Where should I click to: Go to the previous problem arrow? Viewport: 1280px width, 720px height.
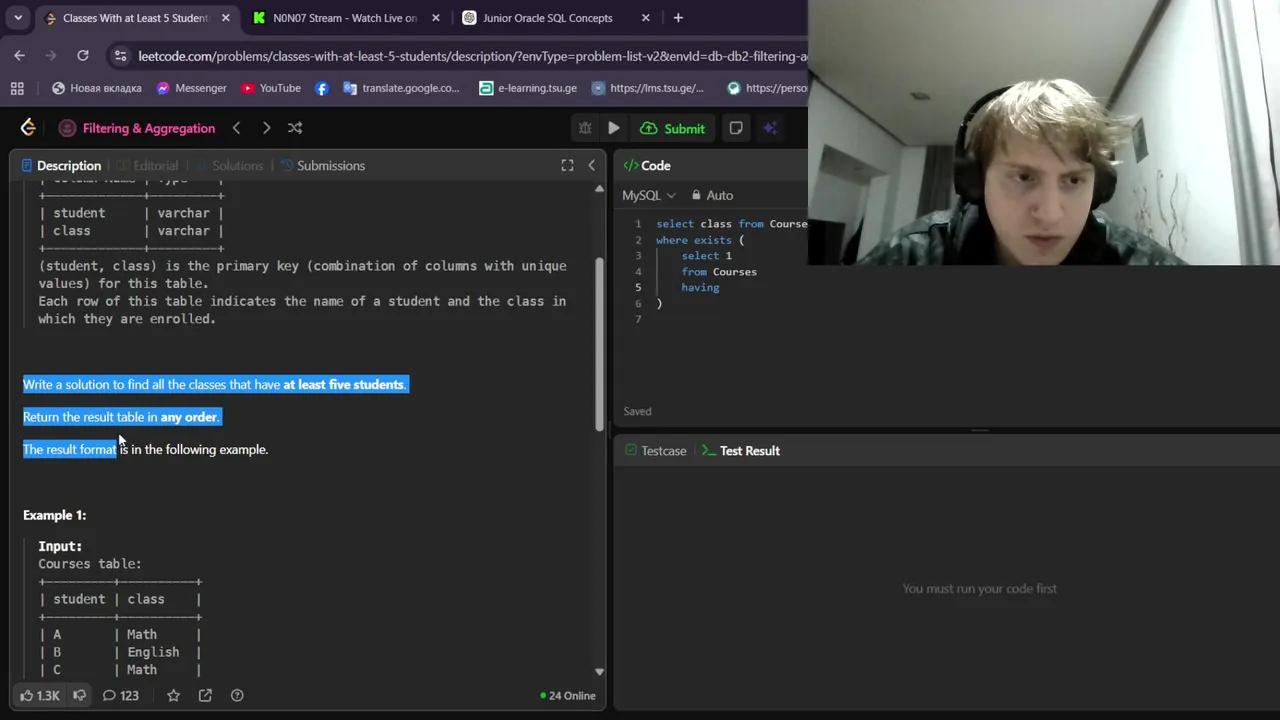[236, 128]
